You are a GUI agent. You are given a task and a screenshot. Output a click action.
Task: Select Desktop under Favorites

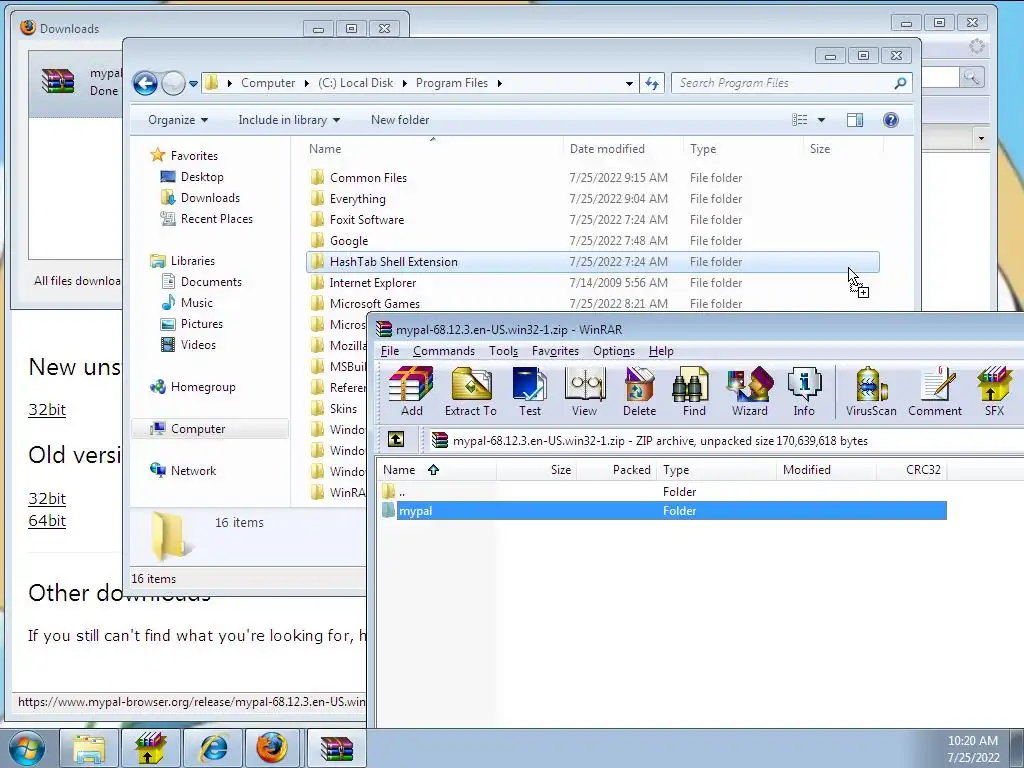click(202, 176)
